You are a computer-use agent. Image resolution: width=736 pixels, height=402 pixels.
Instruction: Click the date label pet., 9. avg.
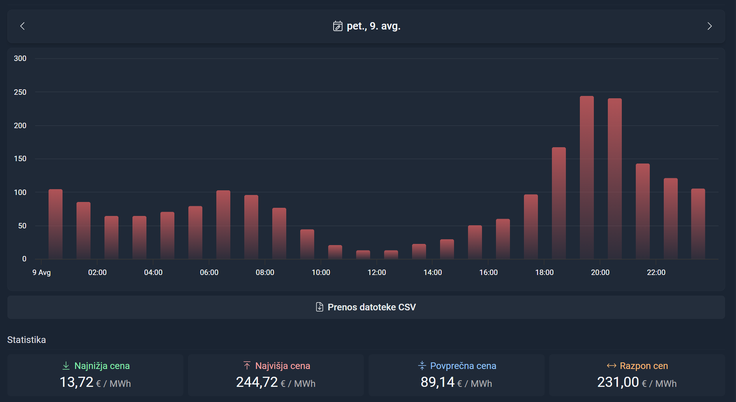click(x=373, y=26)
